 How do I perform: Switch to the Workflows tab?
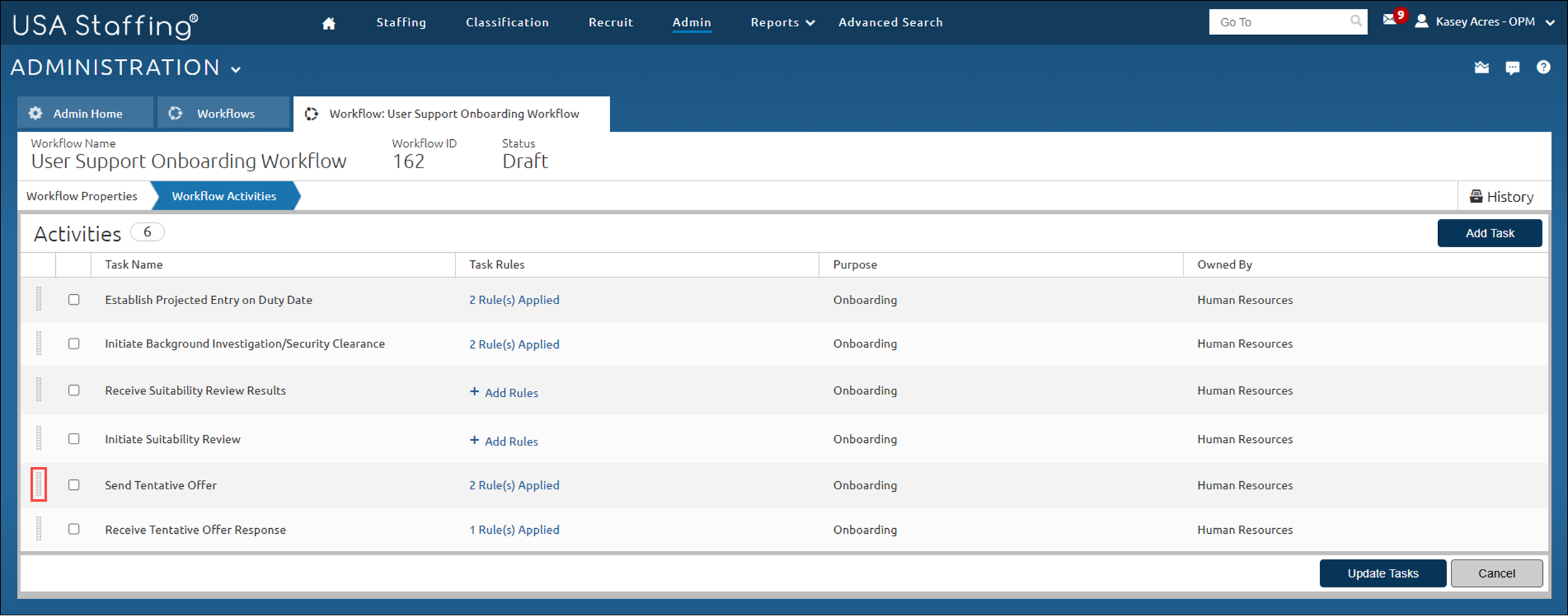223,113
